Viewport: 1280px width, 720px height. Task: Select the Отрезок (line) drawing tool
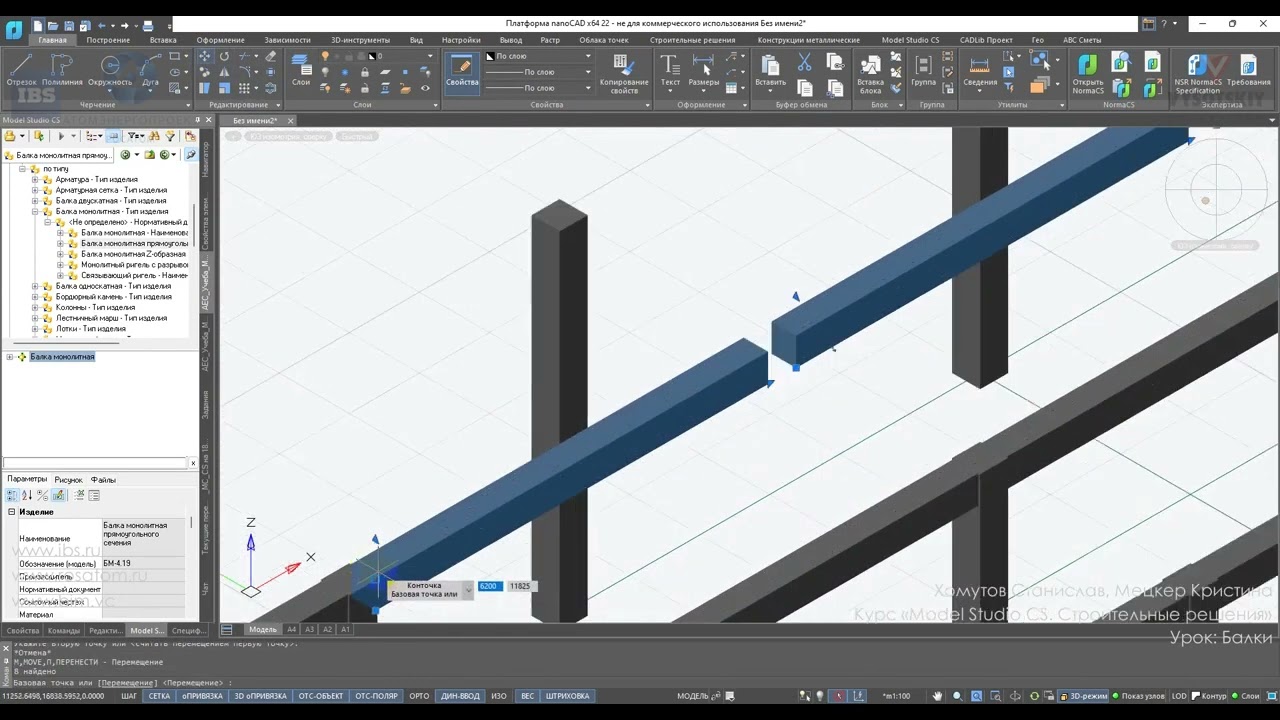[x=21, y=70]
